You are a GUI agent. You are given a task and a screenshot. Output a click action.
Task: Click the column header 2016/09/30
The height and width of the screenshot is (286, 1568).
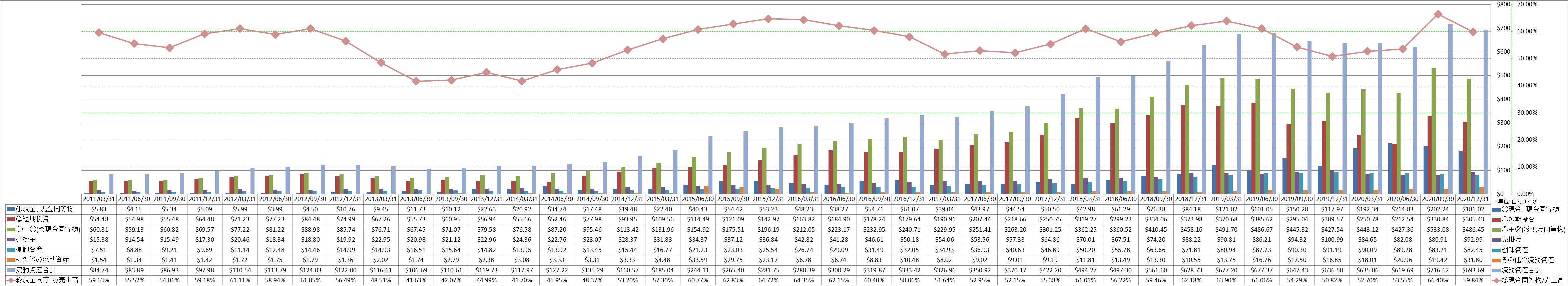tap(875, 199)
